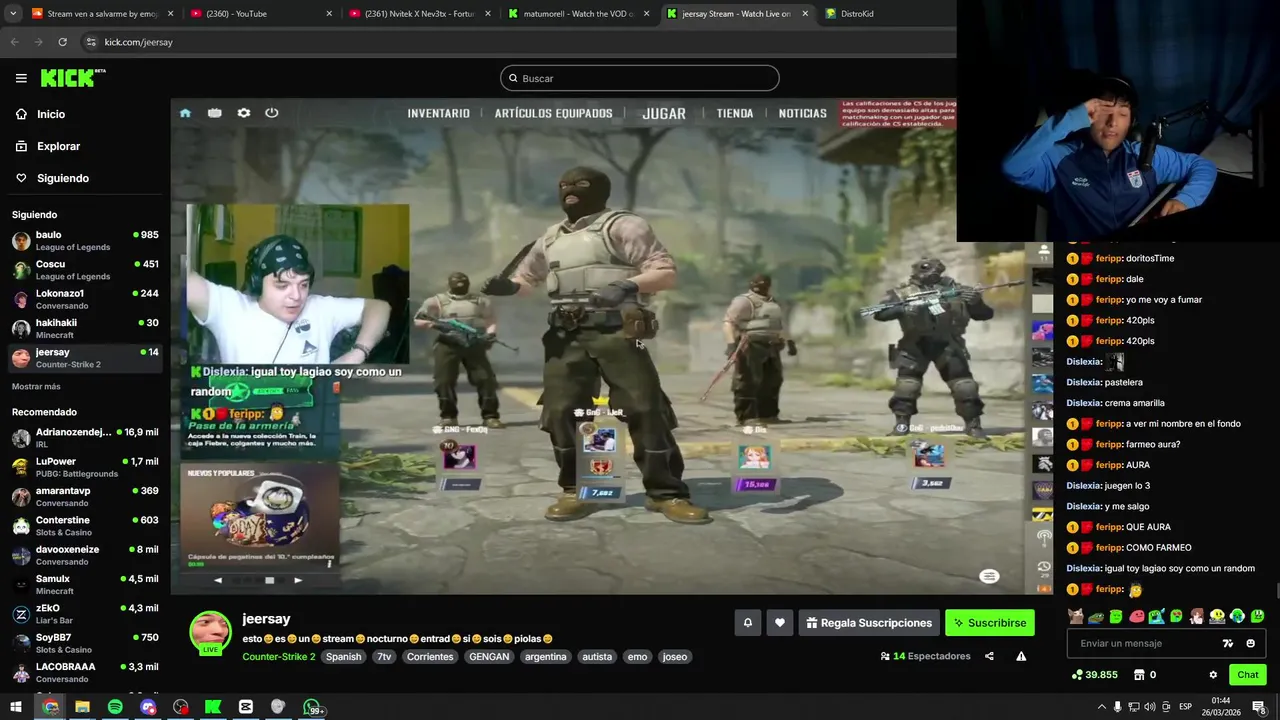
Task: Click the Suscribirse button
Action: point(990,623)
